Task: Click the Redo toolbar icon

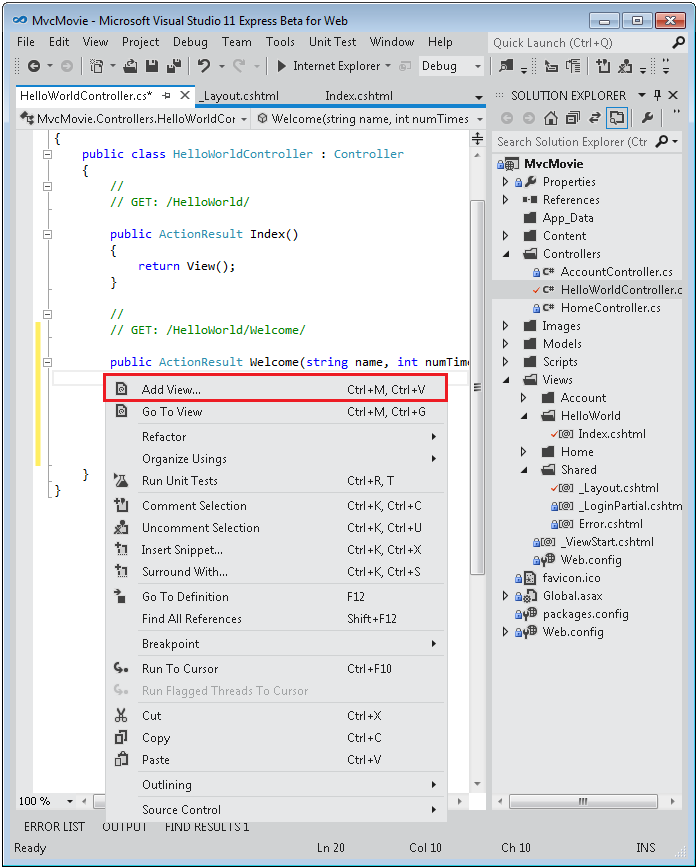Action: click(239, 66)
